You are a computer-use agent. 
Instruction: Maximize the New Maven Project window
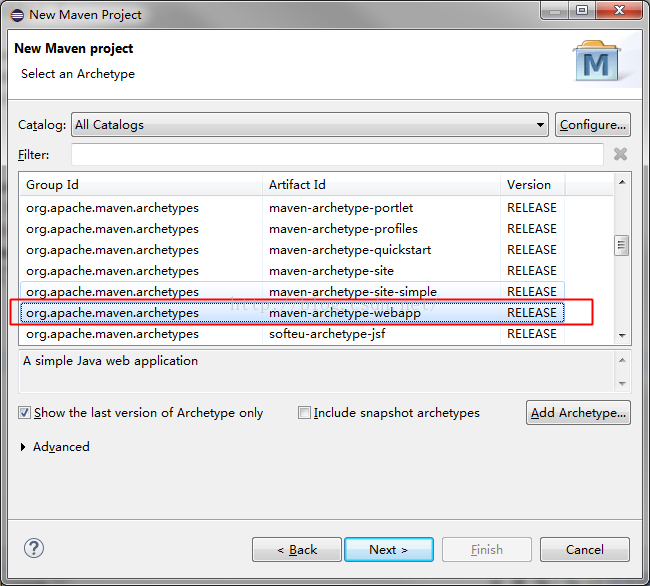pyautogui.click(x=582, y=10)
